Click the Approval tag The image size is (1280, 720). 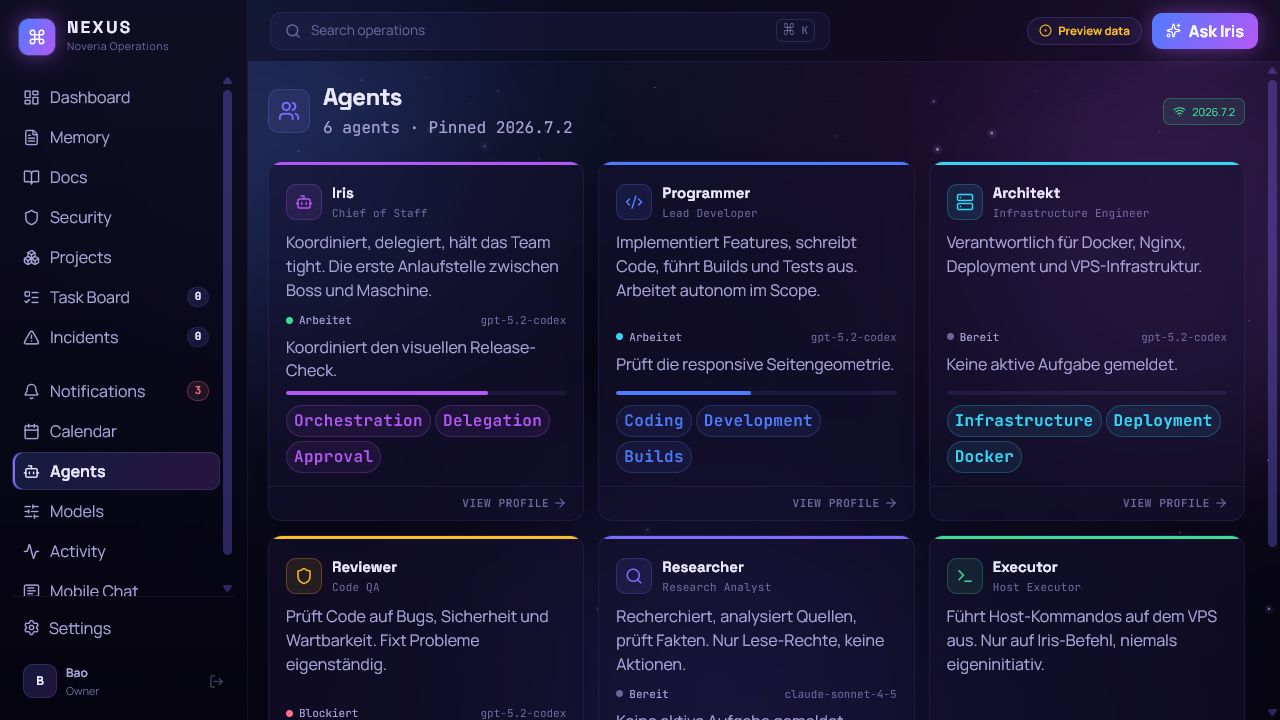[x=333, y=457]
